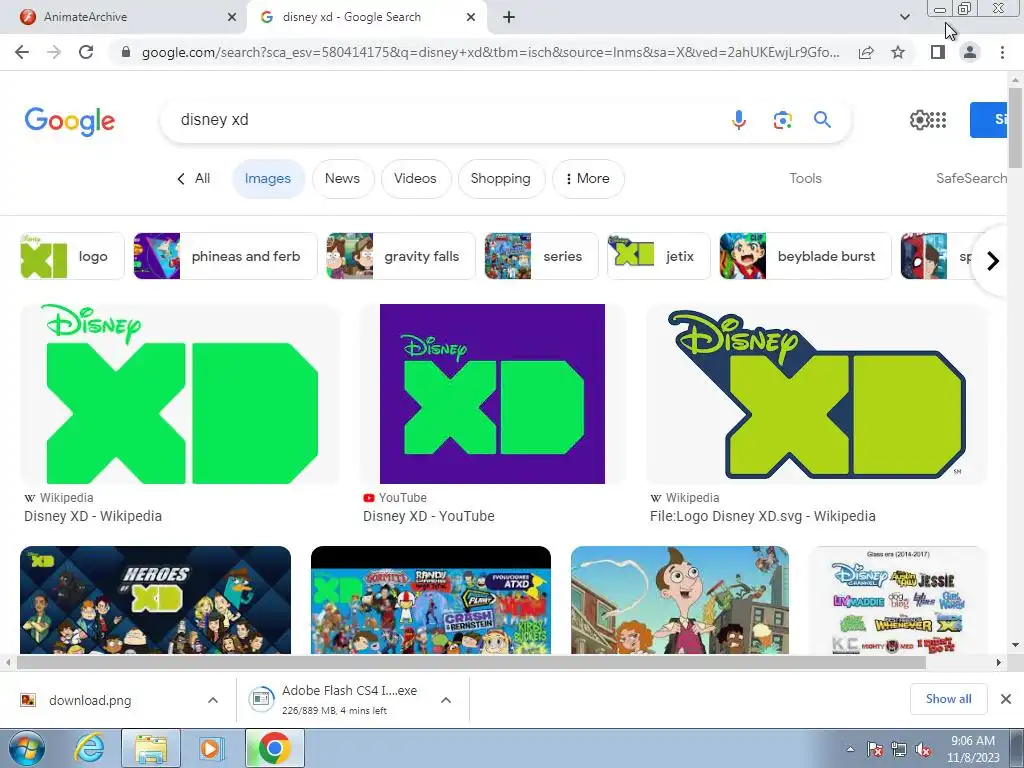Filter by jetix suggestion chip
This screenshot has width=1024, height=768.
659,256
